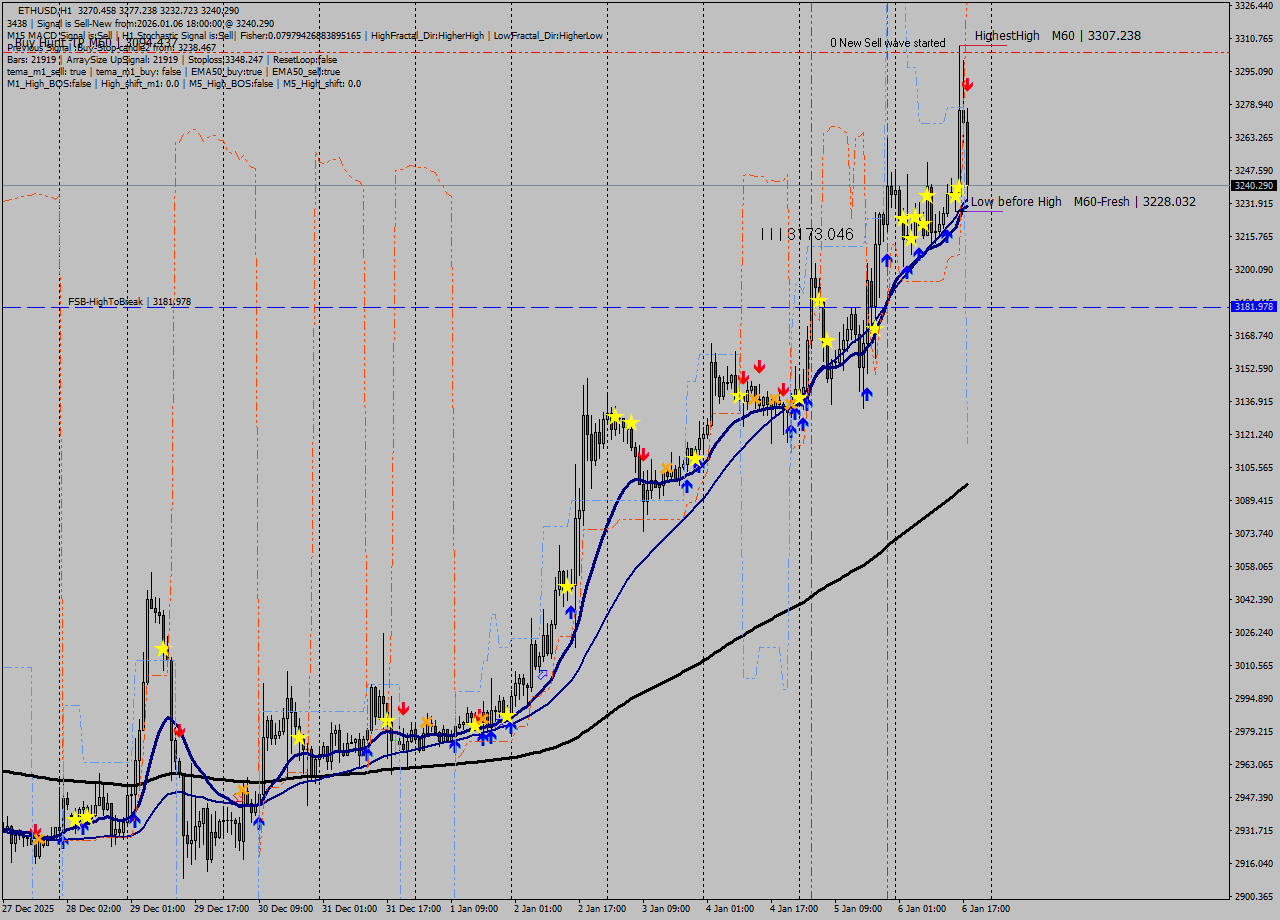Click the 2 Jan 17:00 time axis label
The image size is (1280, 920).
[x=601, y=909]
